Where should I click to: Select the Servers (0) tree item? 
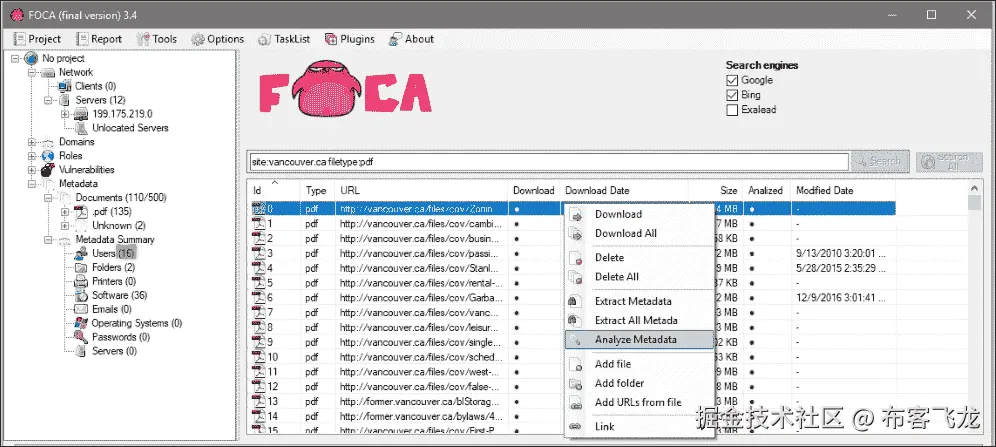pyautogui.click(x=114, y=351)
